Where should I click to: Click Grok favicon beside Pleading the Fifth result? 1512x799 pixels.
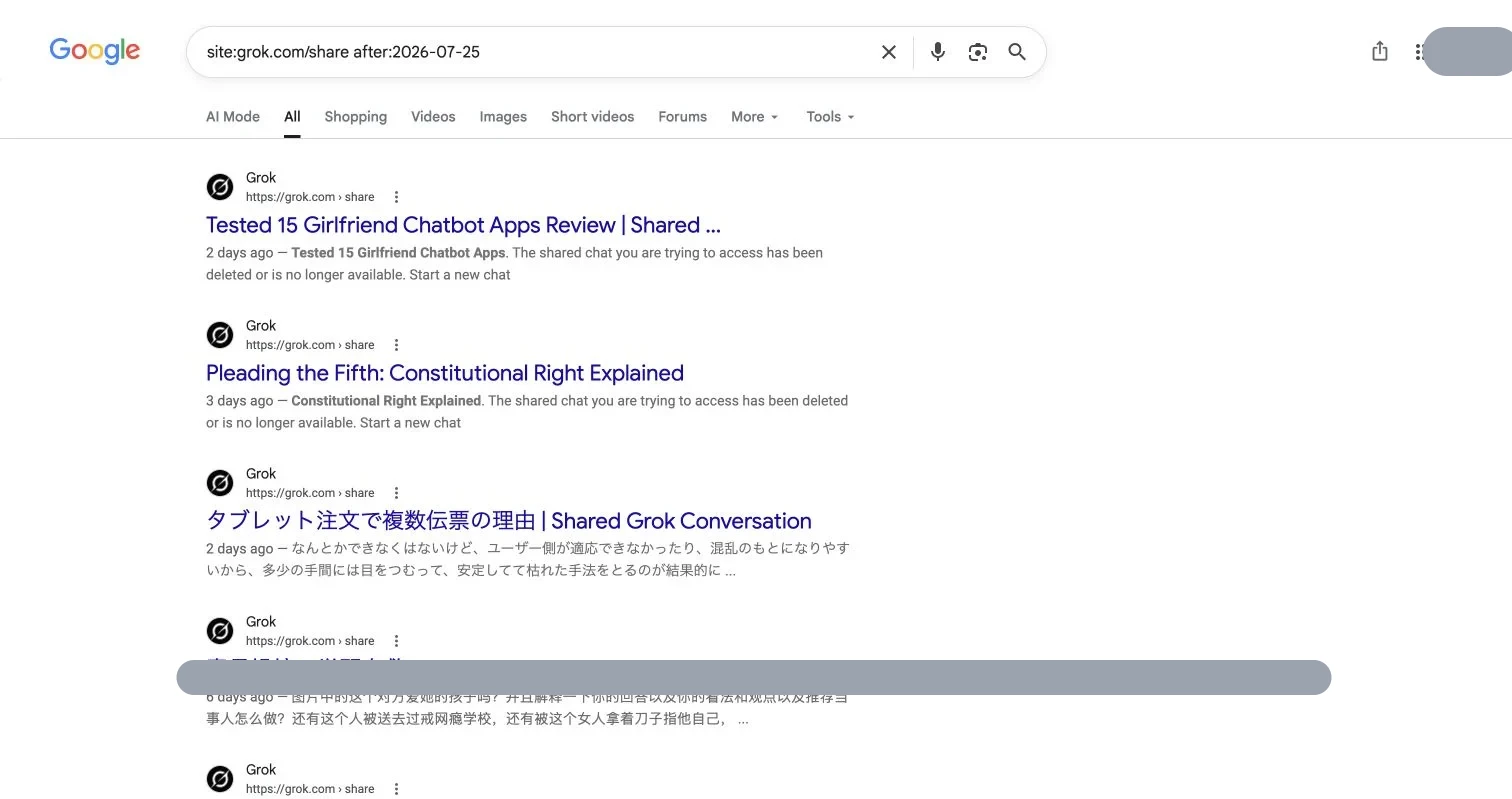point(220,335)
